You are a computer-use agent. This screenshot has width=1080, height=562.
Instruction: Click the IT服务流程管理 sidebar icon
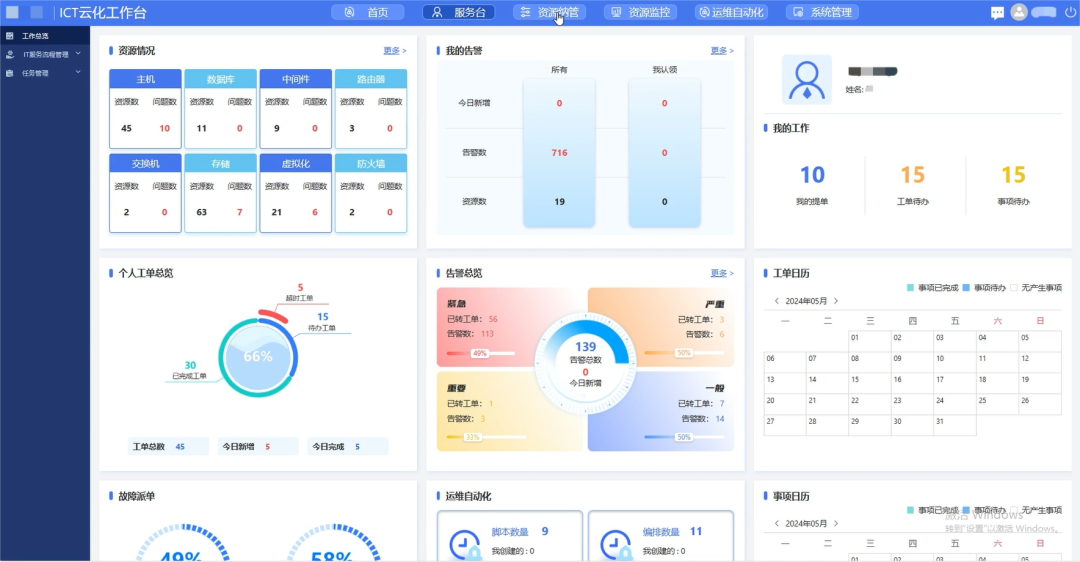[x=10, y=54]
